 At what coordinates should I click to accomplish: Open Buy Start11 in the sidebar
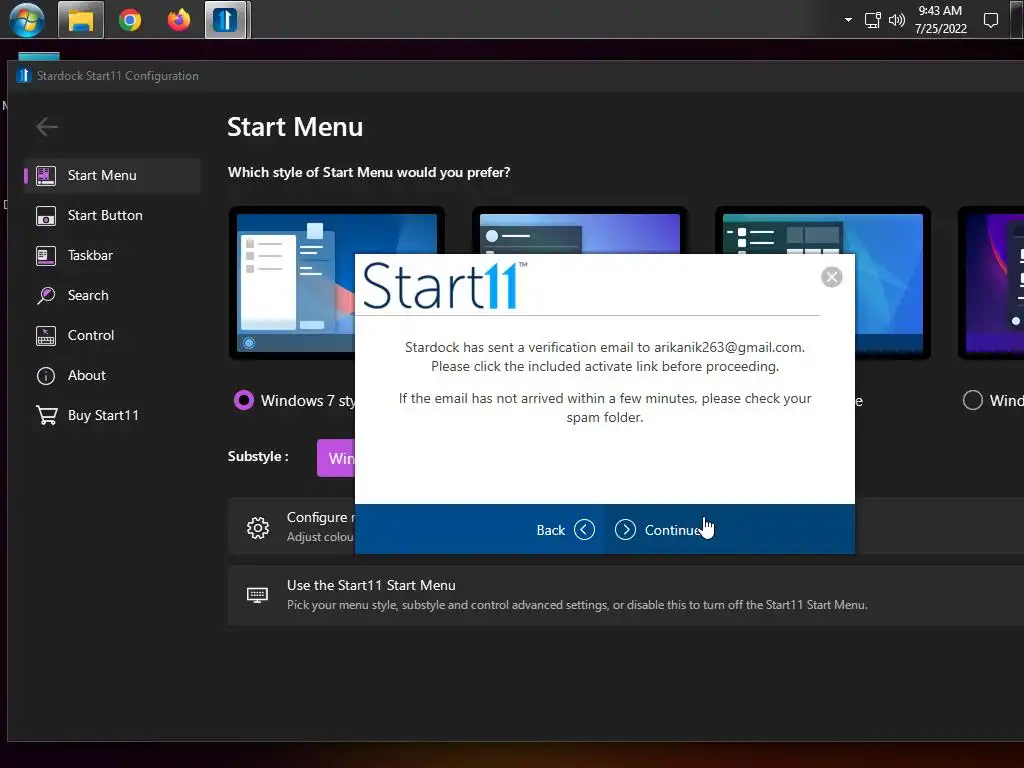point(112,415)
